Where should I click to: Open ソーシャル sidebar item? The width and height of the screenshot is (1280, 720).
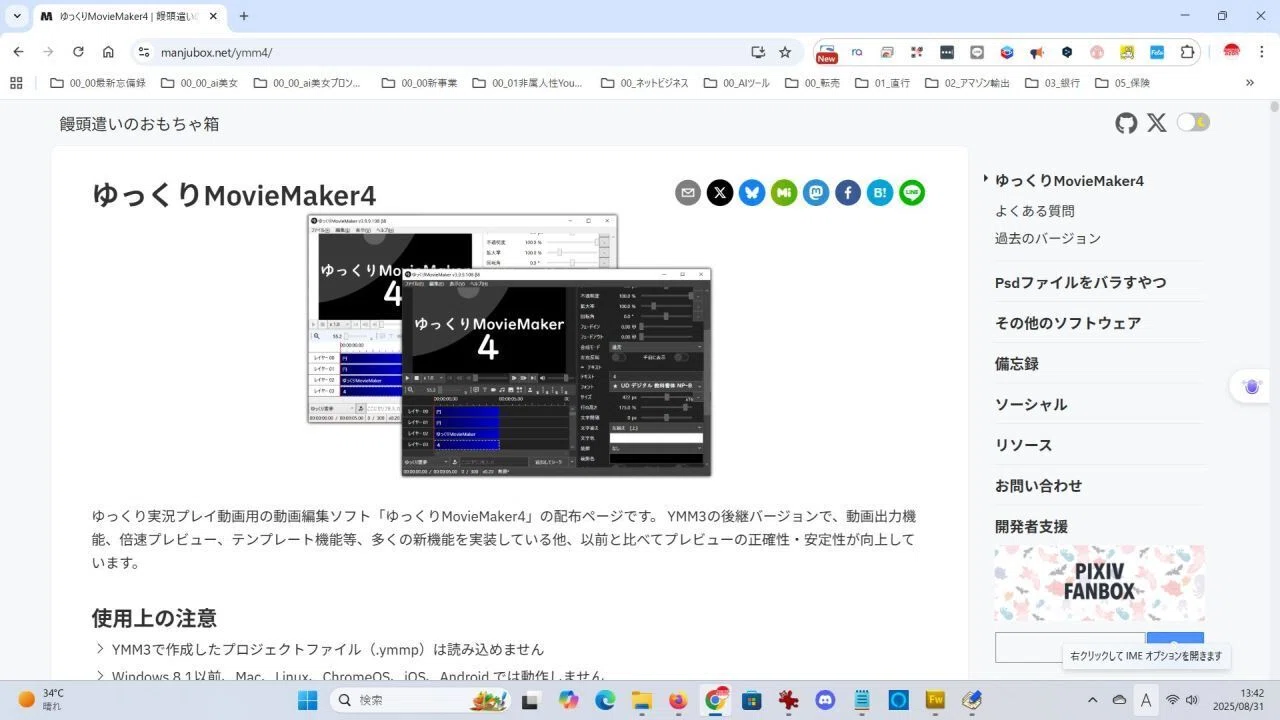point(1031,404)
